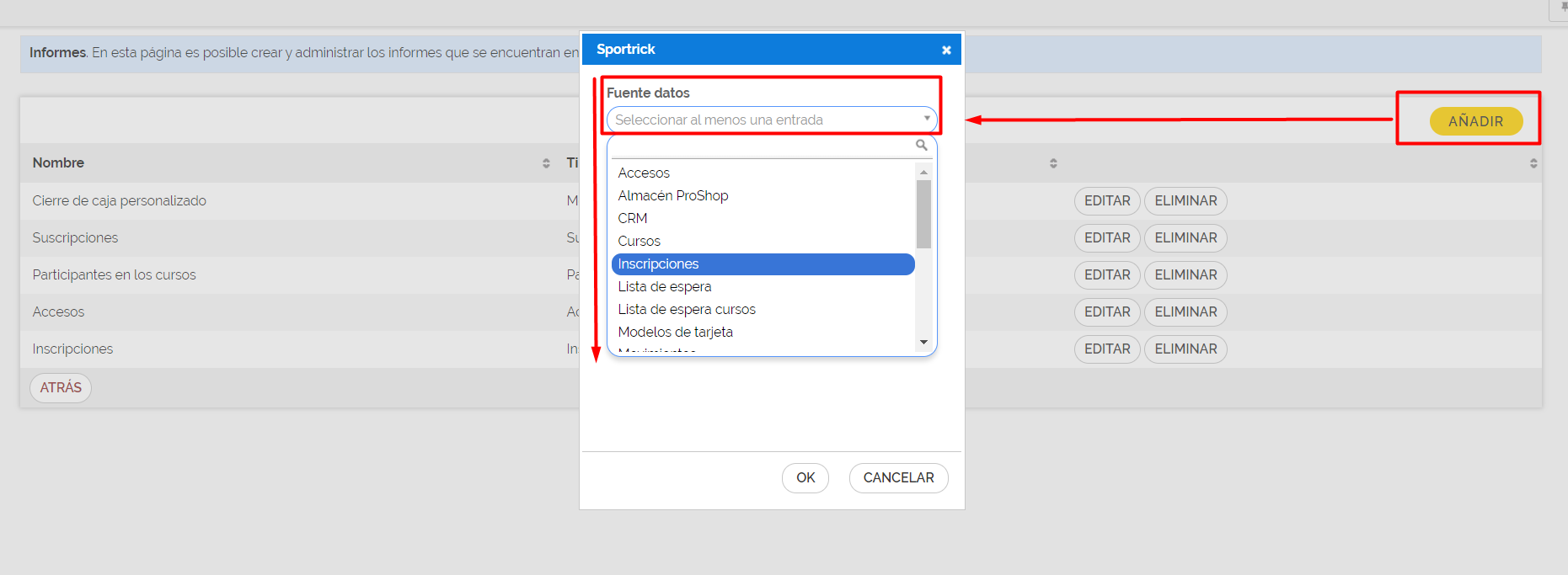Image resolution: width=1568 pixels, height=575 pixels.
Task: Click ELIMINAR for Inscripciones row
Action: point(1185,349)
